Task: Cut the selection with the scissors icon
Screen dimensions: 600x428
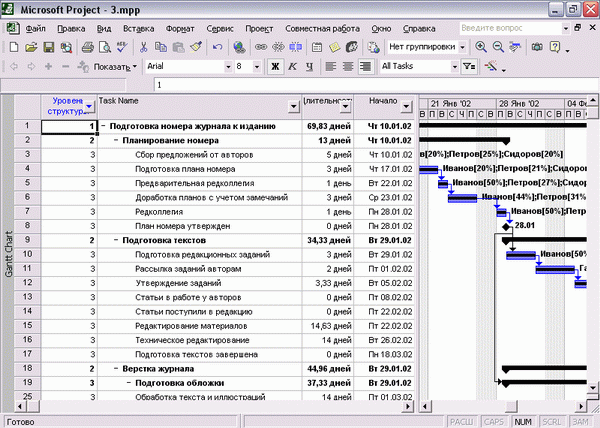Action: pyautogui.click(x=143, y=47)
